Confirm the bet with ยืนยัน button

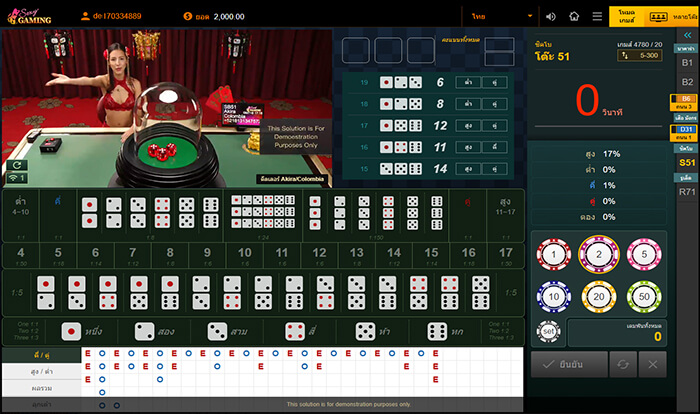pyautogui.click(x=569, y=364)
